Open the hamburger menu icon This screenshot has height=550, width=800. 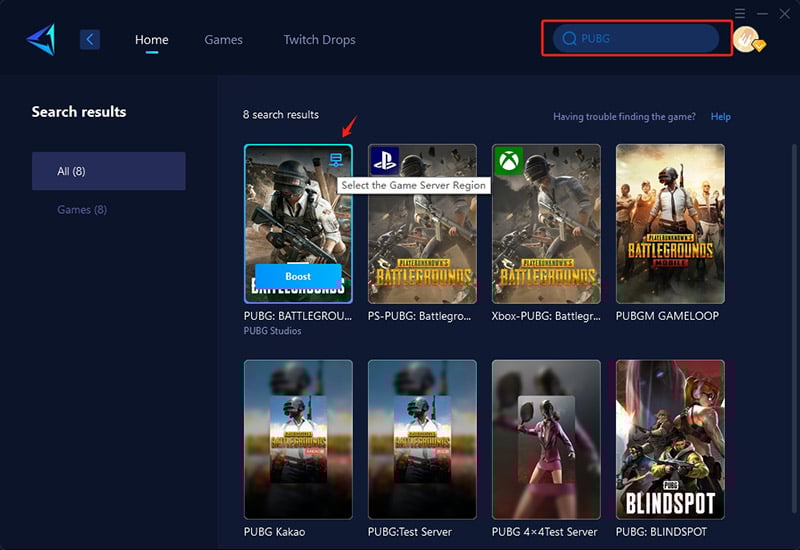click(x=740, y=13)
